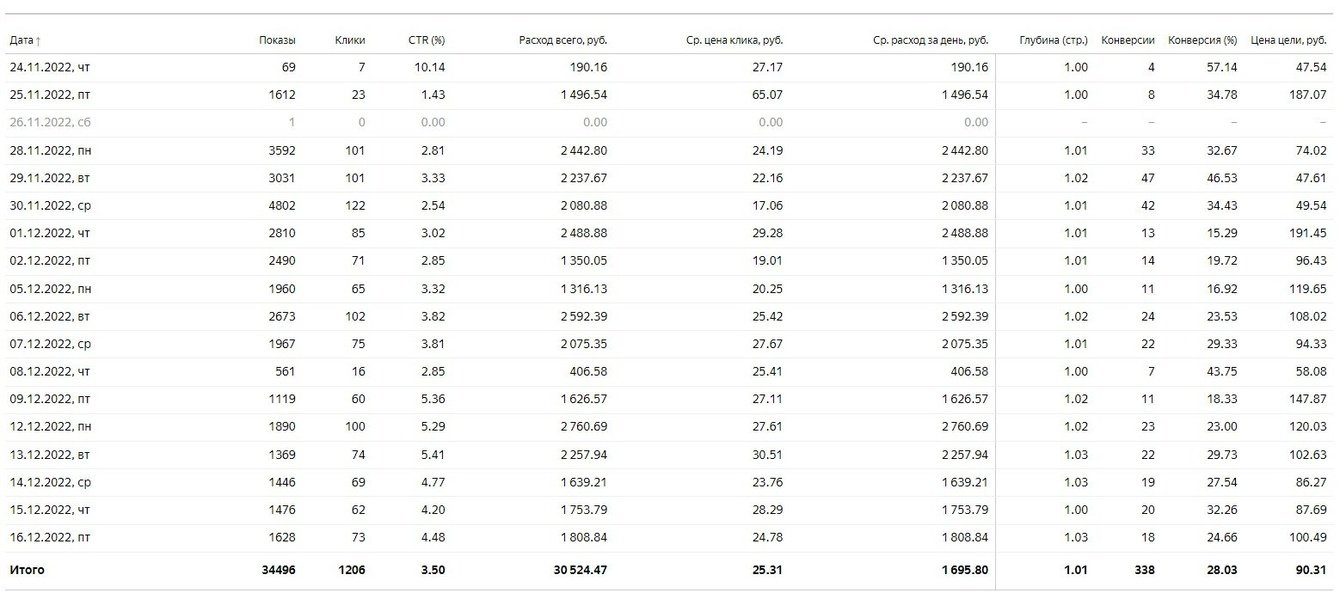1340x593 pixels.
Task: Click Ср. цена клика, руб. header
Action: click(x=735, y=41)
